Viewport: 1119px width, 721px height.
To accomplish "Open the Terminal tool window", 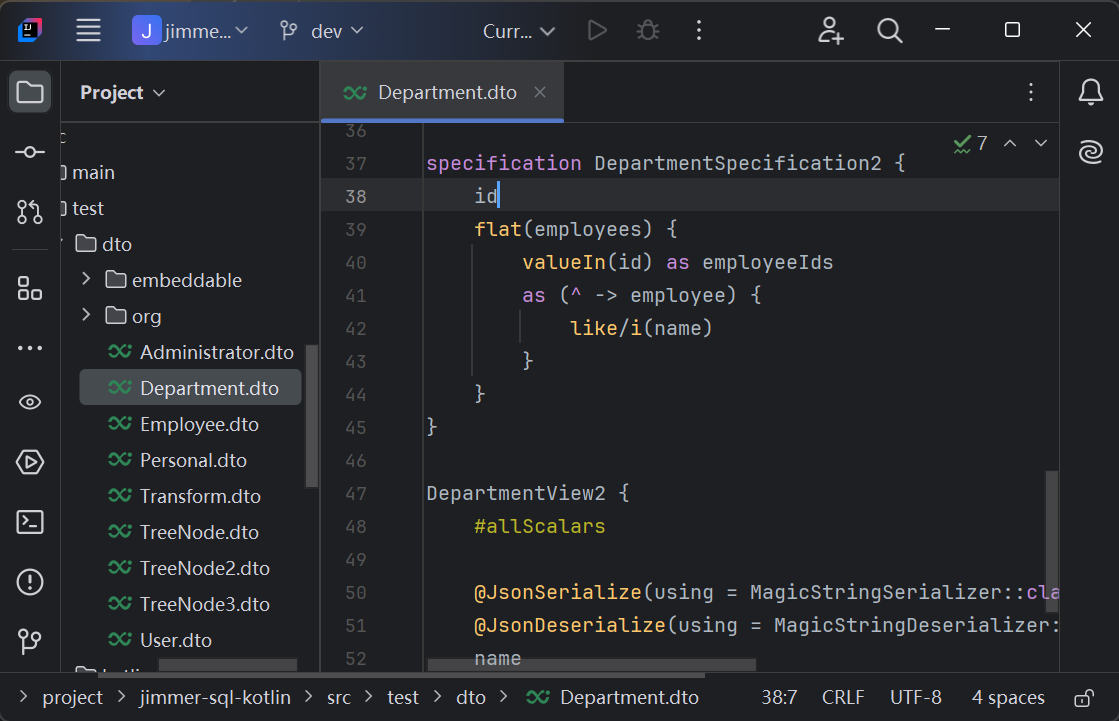I will 30,521.
